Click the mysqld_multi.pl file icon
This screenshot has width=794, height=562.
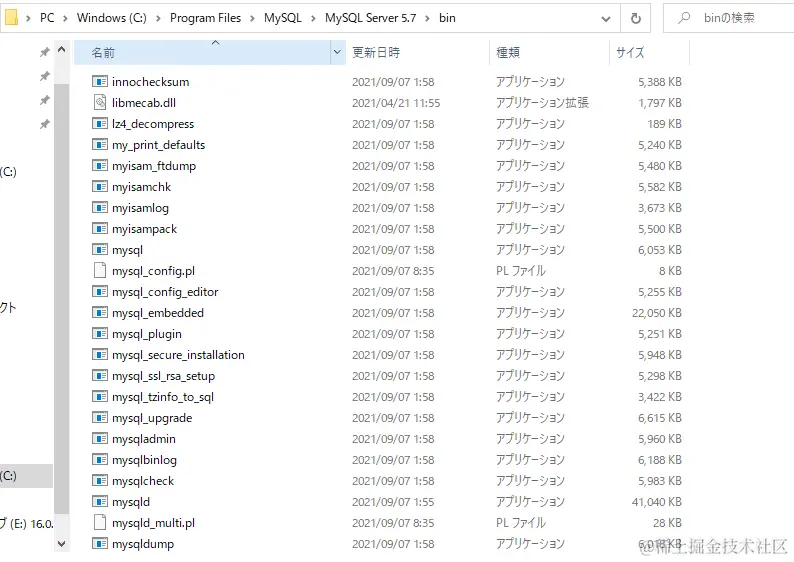(x=100, y=523)
